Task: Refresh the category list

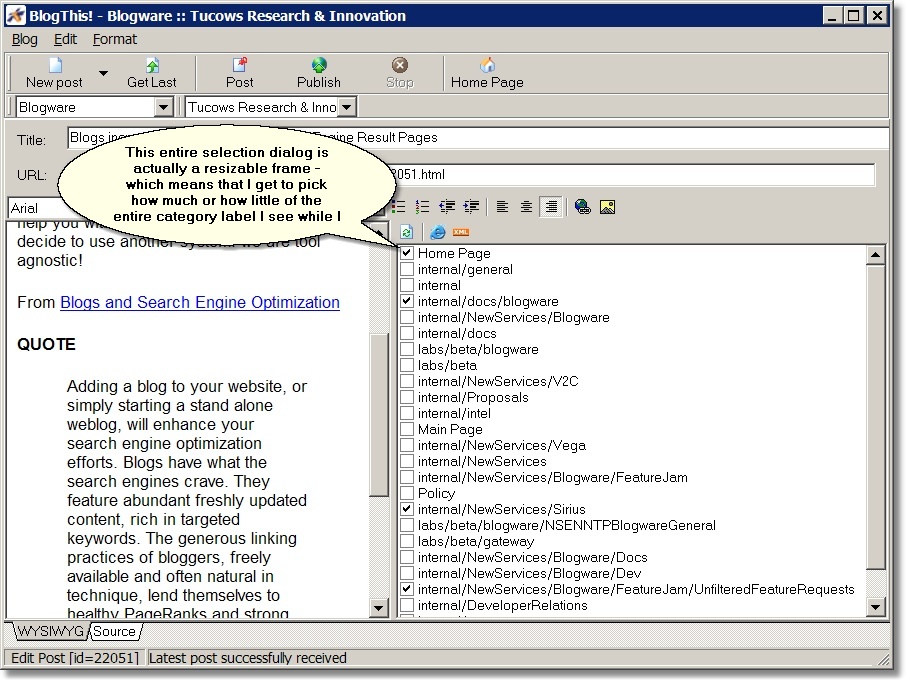Action: 406,232
